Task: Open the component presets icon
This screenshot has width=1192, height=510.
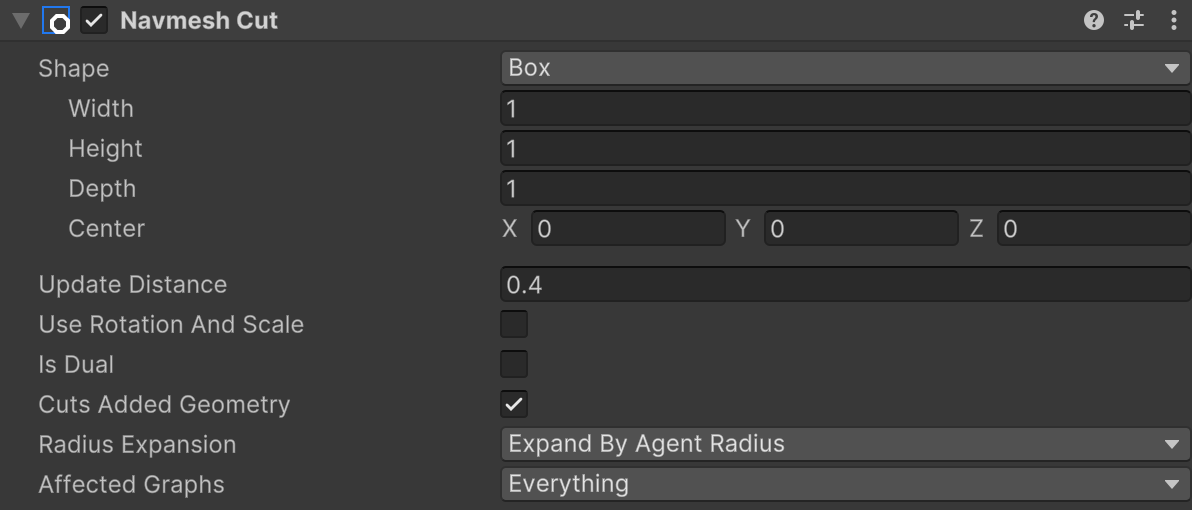Action: [x=1134, y=21]
